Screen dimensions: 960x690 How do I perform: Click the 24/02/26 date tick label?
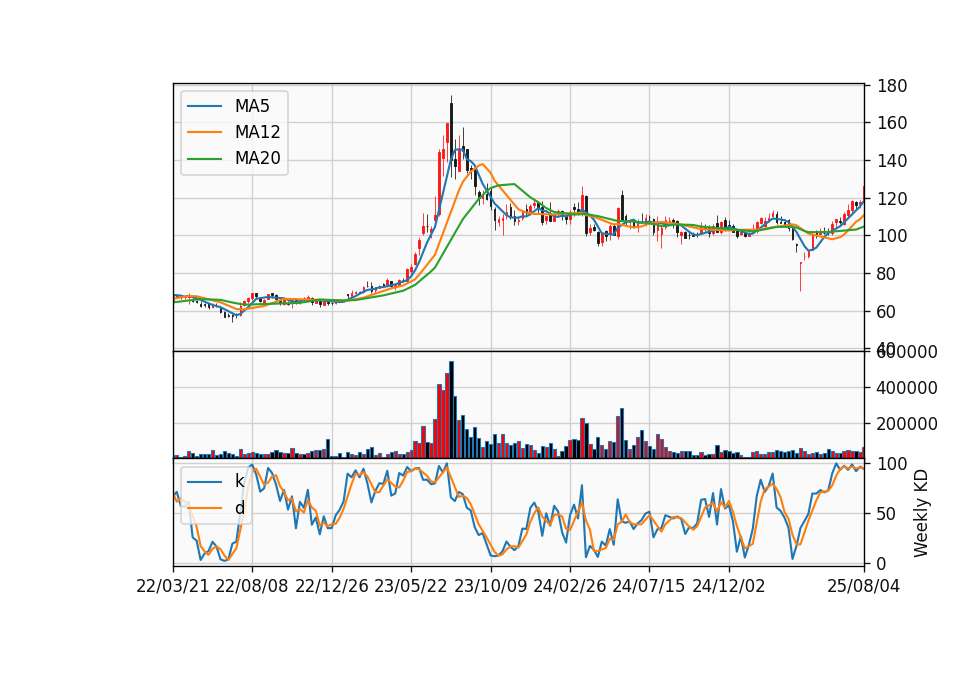pos(569,586)
